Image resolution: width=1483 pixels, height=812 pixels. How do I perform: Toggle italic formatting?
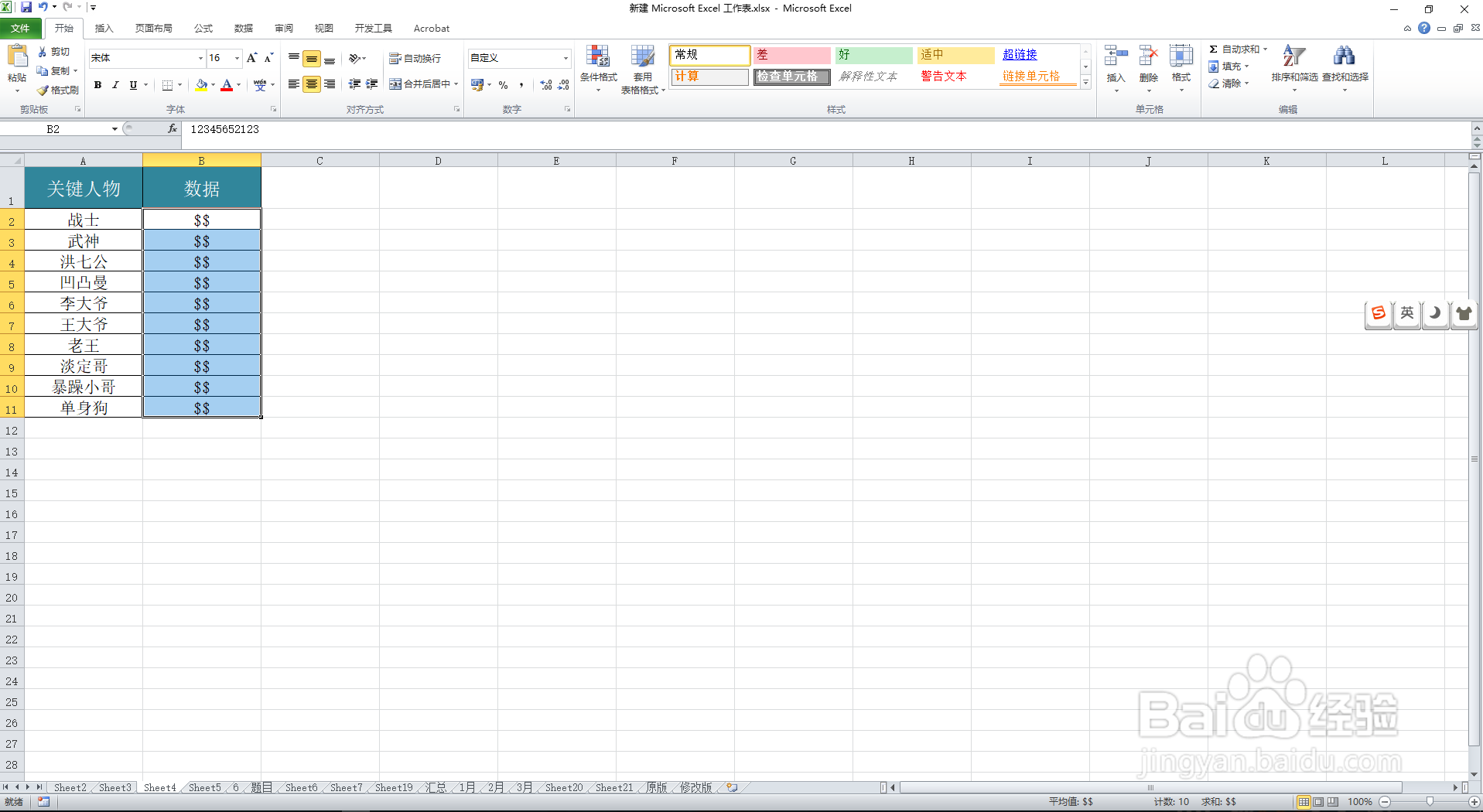tap(115, 85)
